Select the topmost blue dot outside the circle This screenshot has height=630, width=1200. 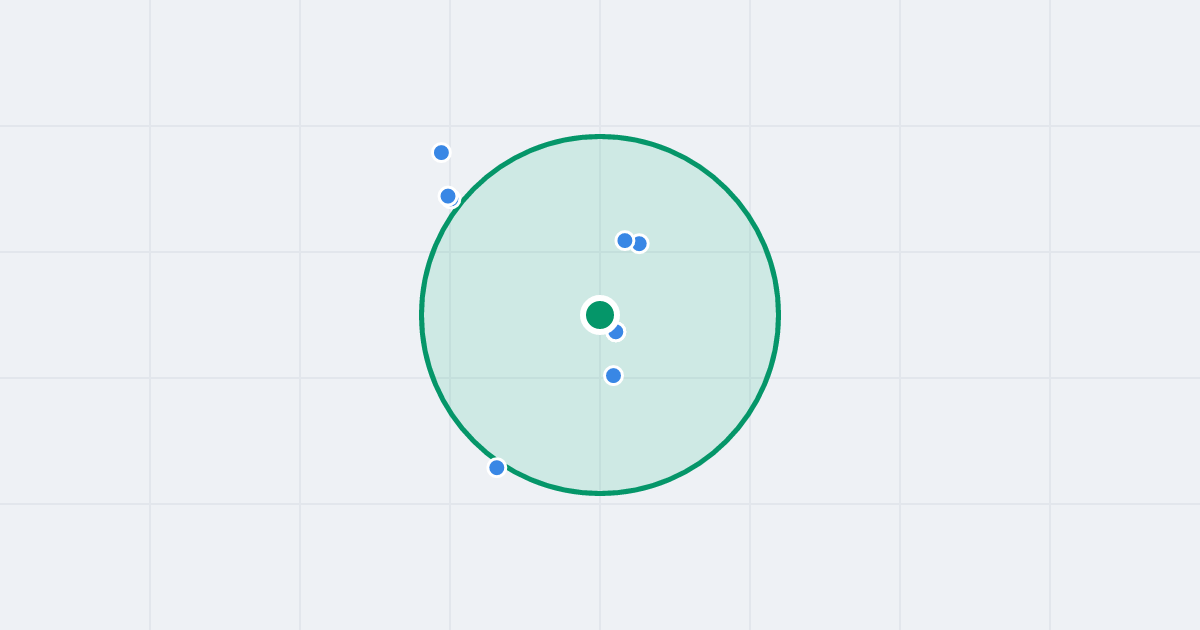[x=441, y=153]
